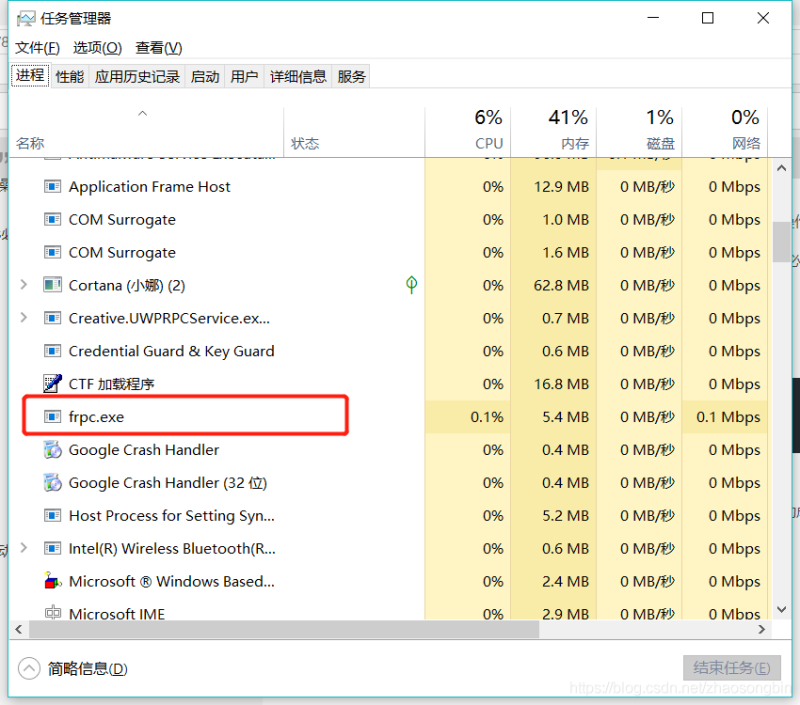
Task: Click the Cortana process icon
Action: pyautogui.click(x=53, y=285)
